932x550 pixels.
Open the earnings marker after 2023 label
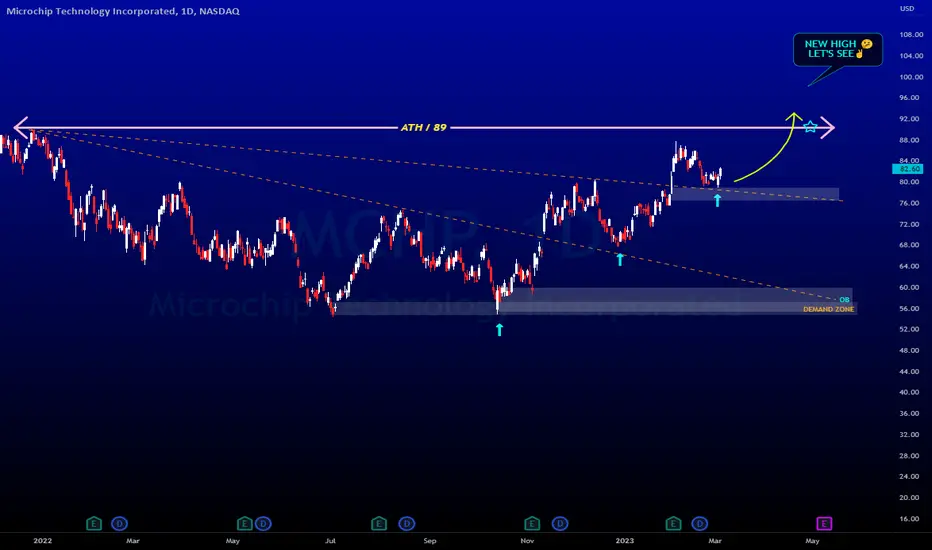(x=673, y=524)
